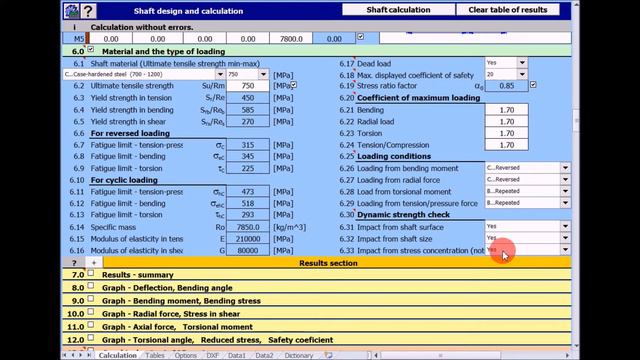Switch to the Tables sheet tab

155,356
